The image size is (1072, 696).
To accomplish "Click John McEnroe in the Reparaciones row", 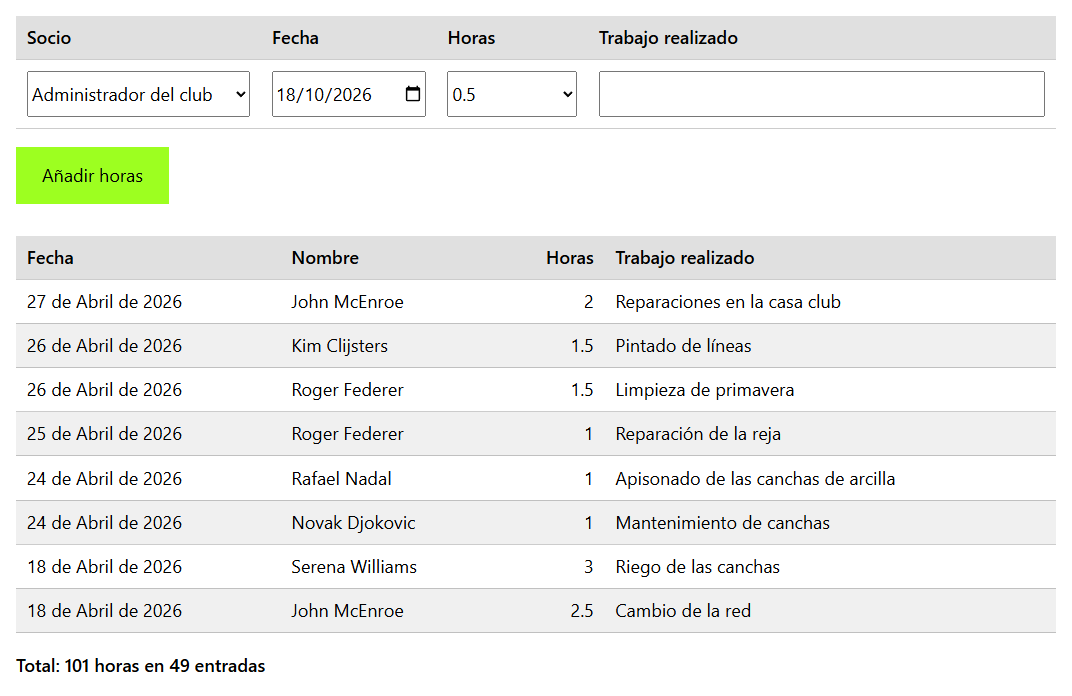I will point(347,302).
